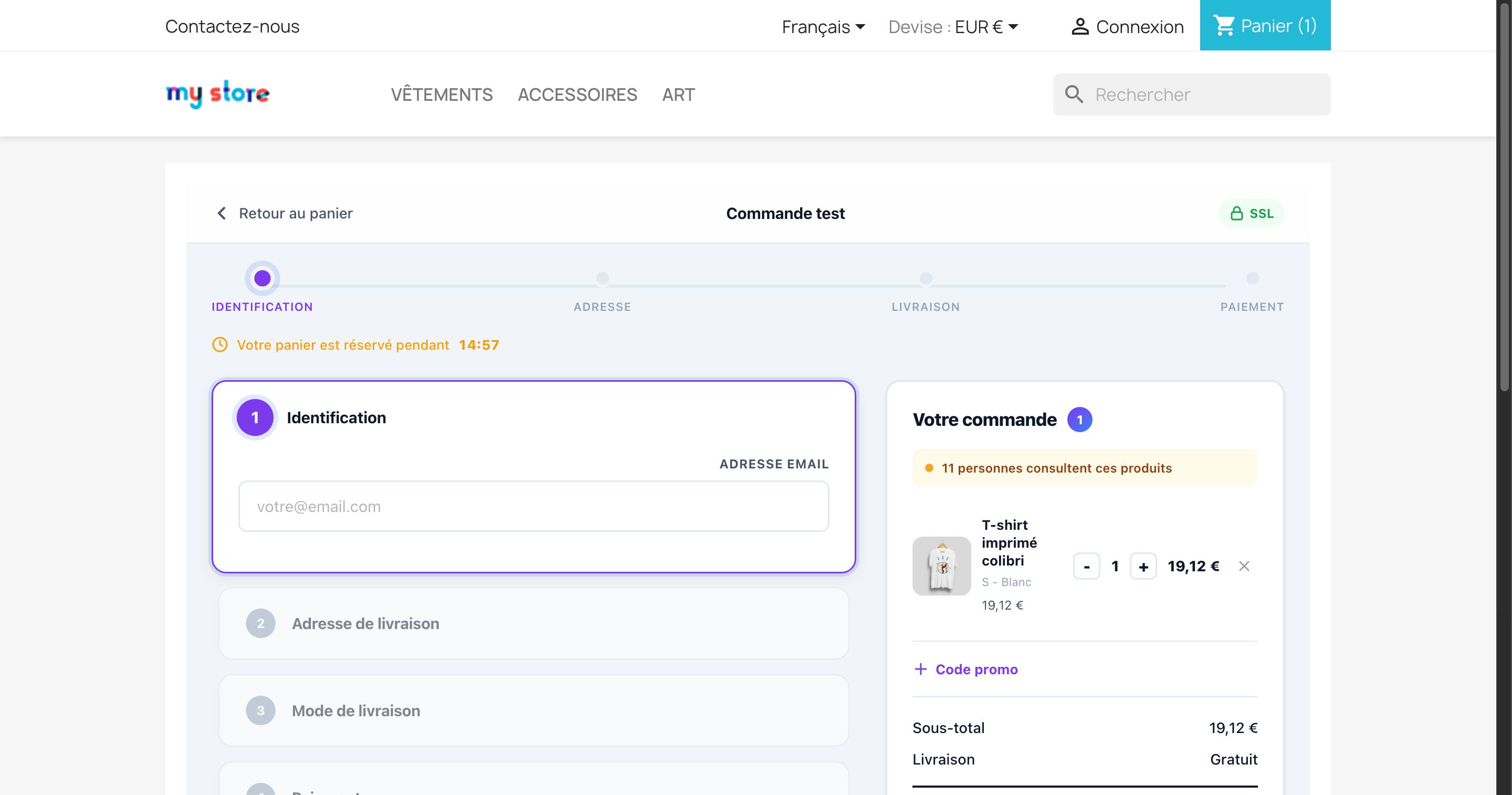1512x795 pixels.
Task: Click the S - Blanc variant text
Action: (1006, 582)
